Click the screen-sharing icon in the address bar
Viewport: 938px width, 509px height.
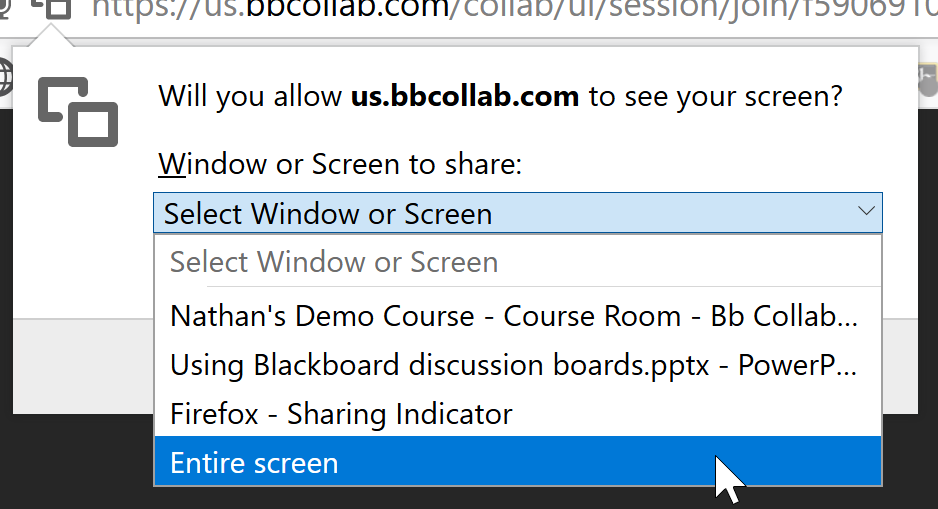click(x=52, y=10)
